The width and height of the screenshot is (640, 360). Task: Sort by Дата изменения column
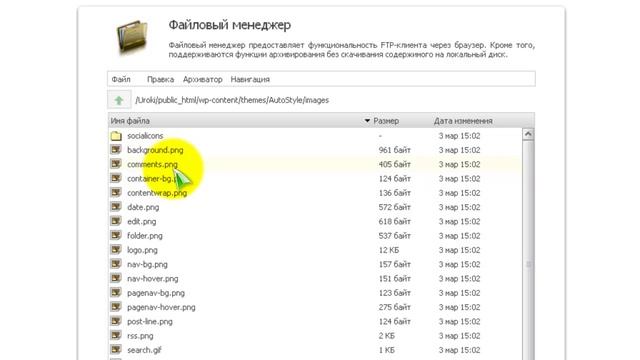tap(463, 121)
